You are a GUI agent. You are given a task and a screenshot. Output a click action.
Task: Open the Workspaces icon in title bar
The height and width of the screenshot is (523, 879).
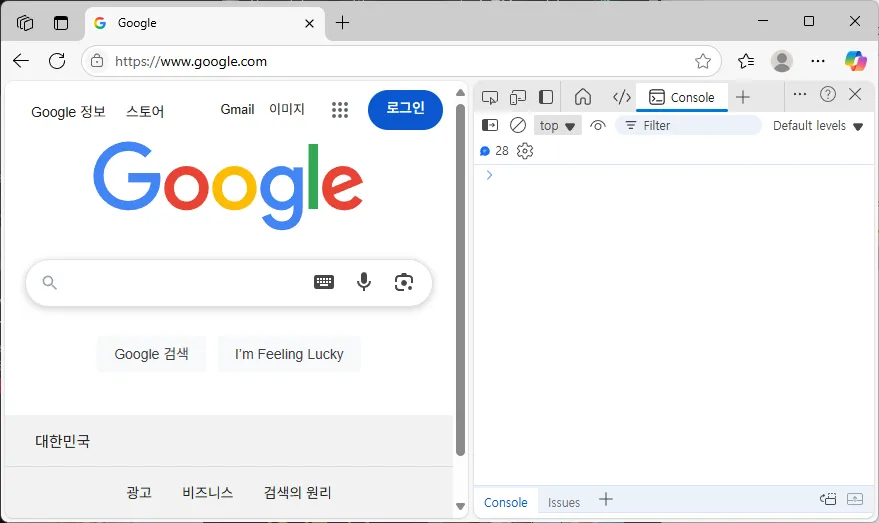pos(25,23)
